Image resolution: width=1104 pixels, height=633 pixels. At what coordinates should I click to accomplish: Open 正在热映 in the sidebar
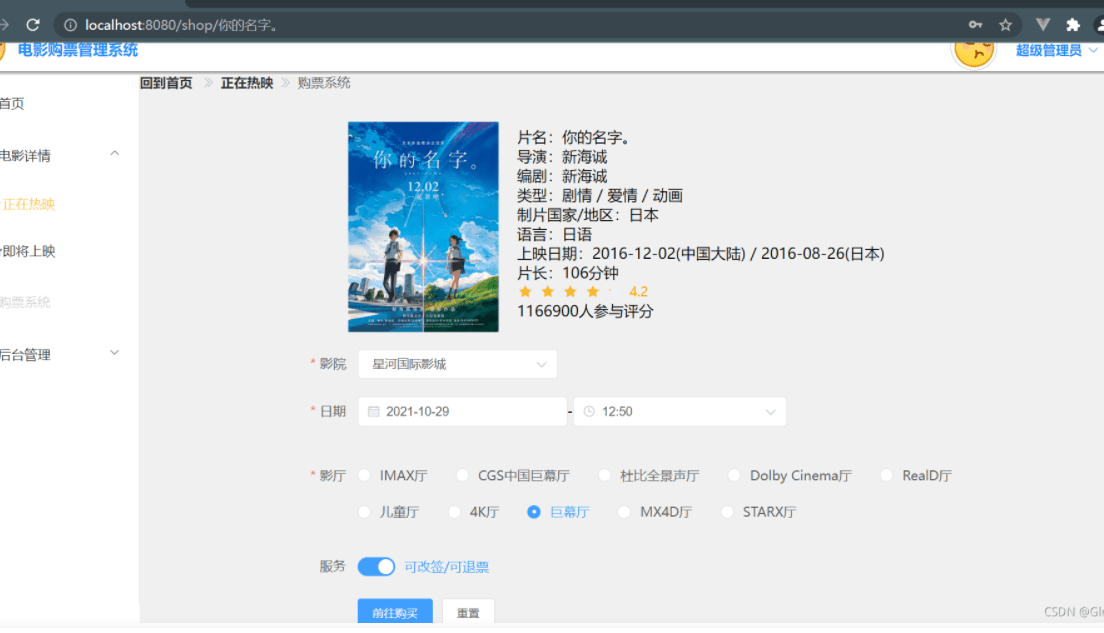click(28, 204)
